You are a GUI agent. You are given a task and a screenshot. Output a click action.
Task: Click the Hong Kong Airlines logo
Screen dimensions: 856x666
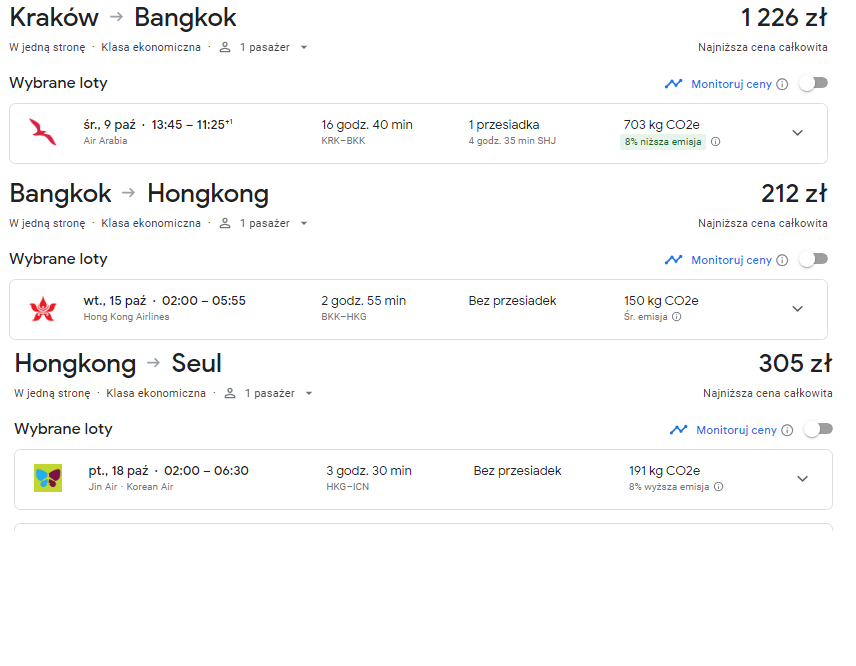pyautogui.click(x=43, y=309)
